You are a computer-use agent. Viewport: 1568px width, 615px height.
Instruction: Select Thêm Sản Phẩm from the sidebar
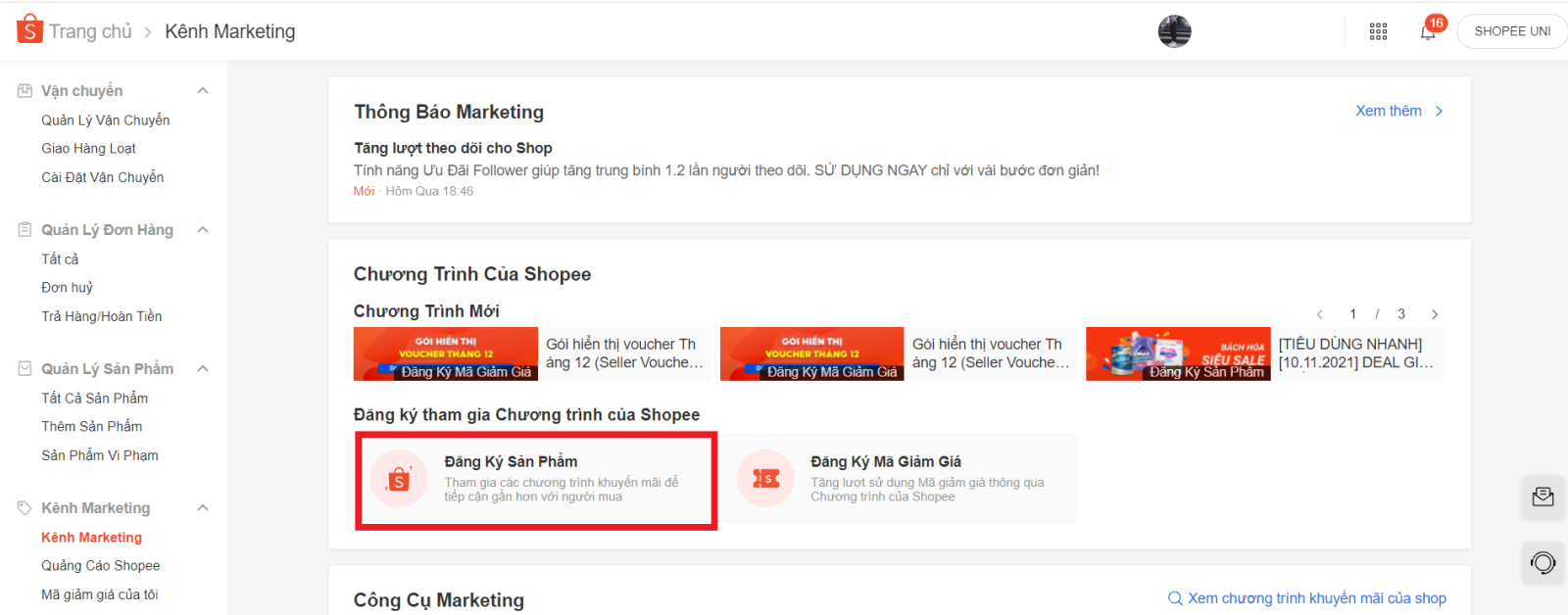(91, 427)
